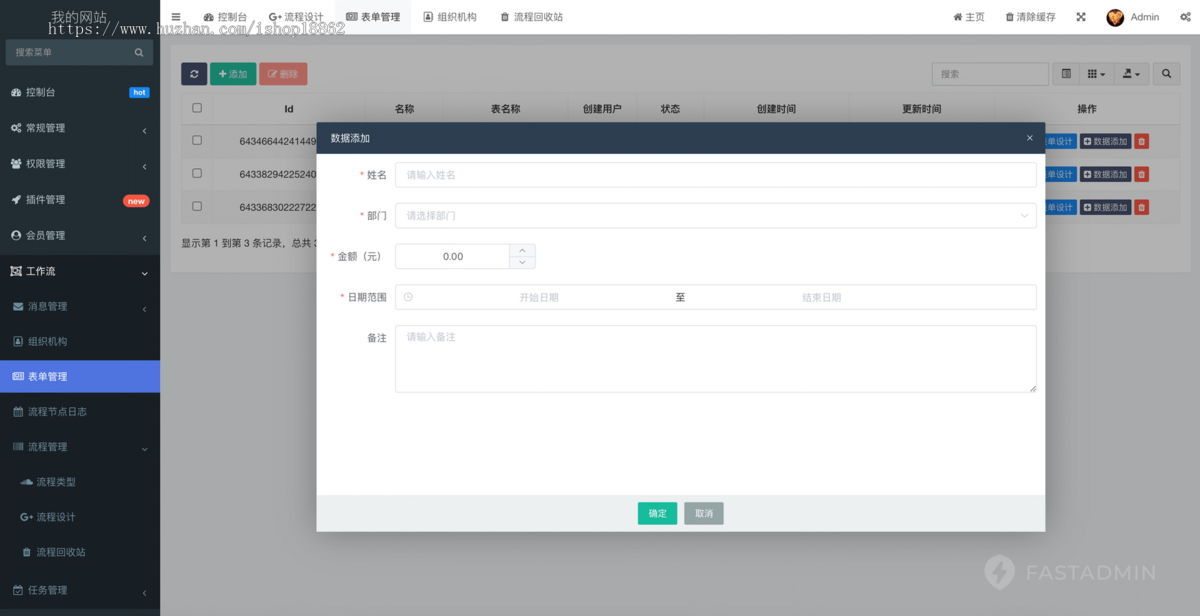This screenshot has width=1200, height=616.
Task: Check the checkbox of the first table row
Action: (197, 140)
